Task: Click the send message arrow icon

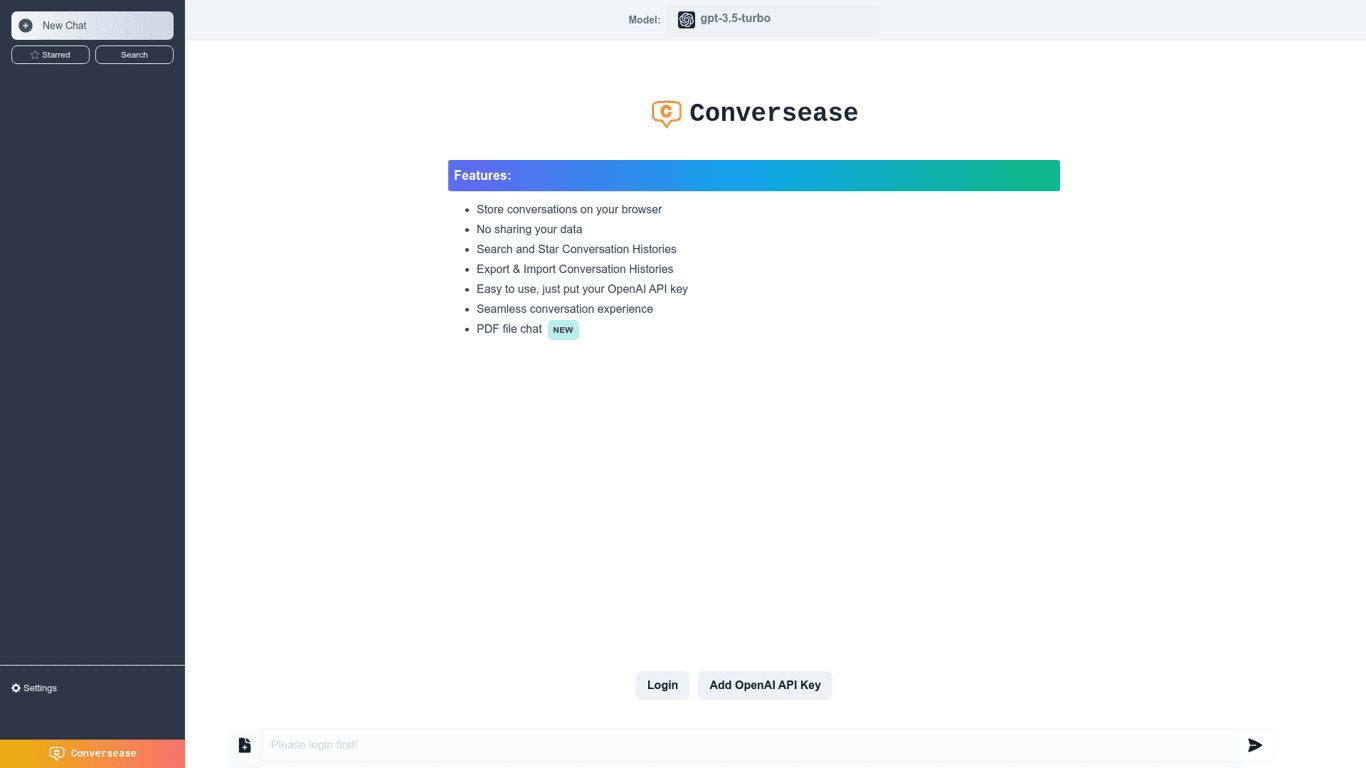Action: (x=1255, y=744)
